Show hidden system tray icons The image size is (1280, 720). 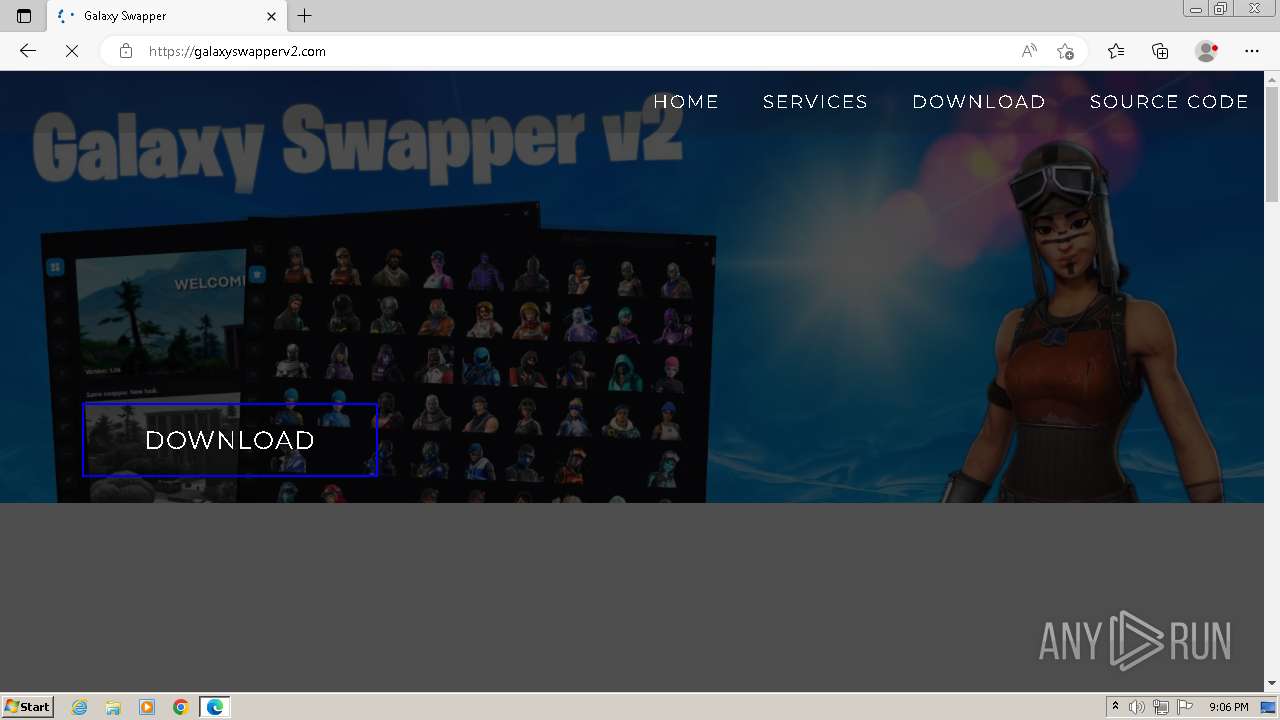tap(1115, 707)
